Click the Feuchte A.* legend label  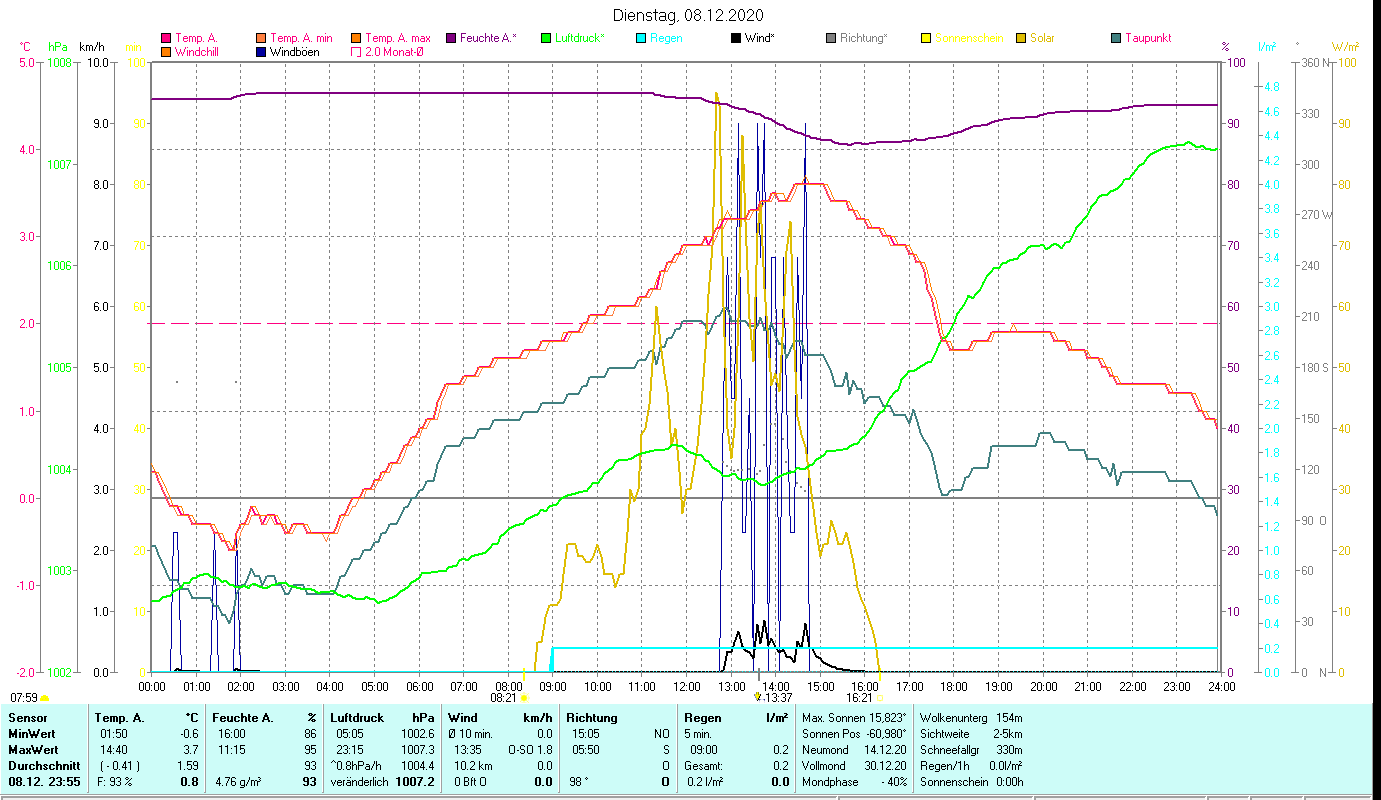coord(488,39)
